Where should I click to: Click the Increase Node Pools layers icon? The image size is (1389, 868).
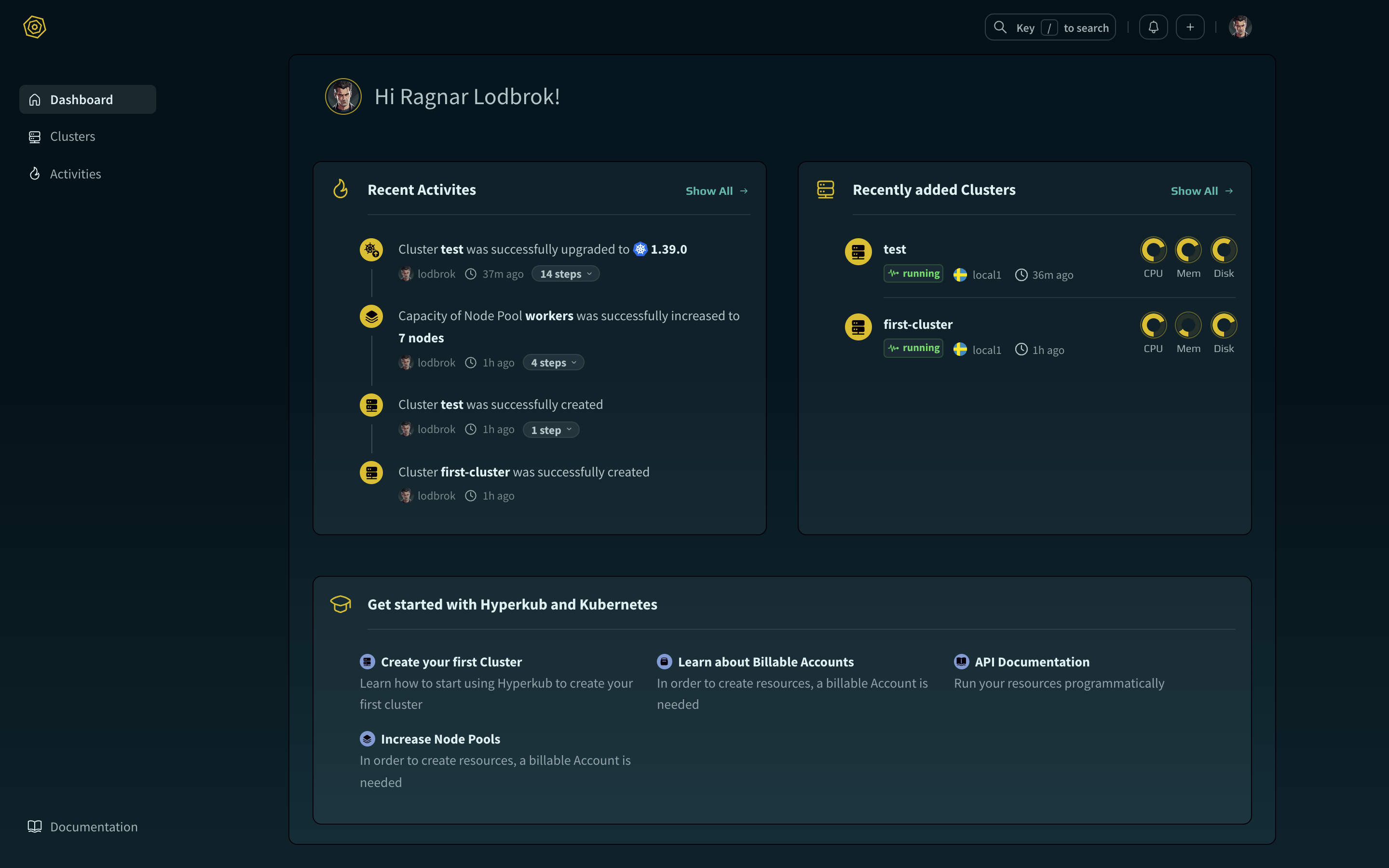point(368,738)
